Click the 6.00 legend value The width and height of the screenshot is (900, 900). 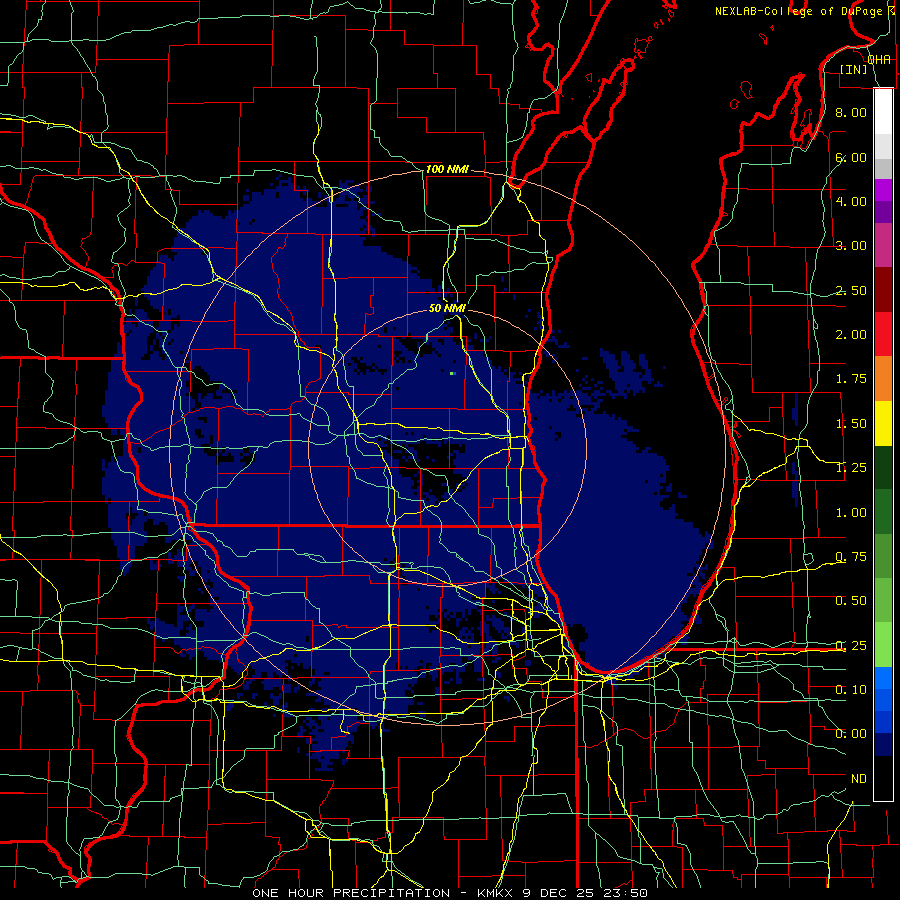851,157
